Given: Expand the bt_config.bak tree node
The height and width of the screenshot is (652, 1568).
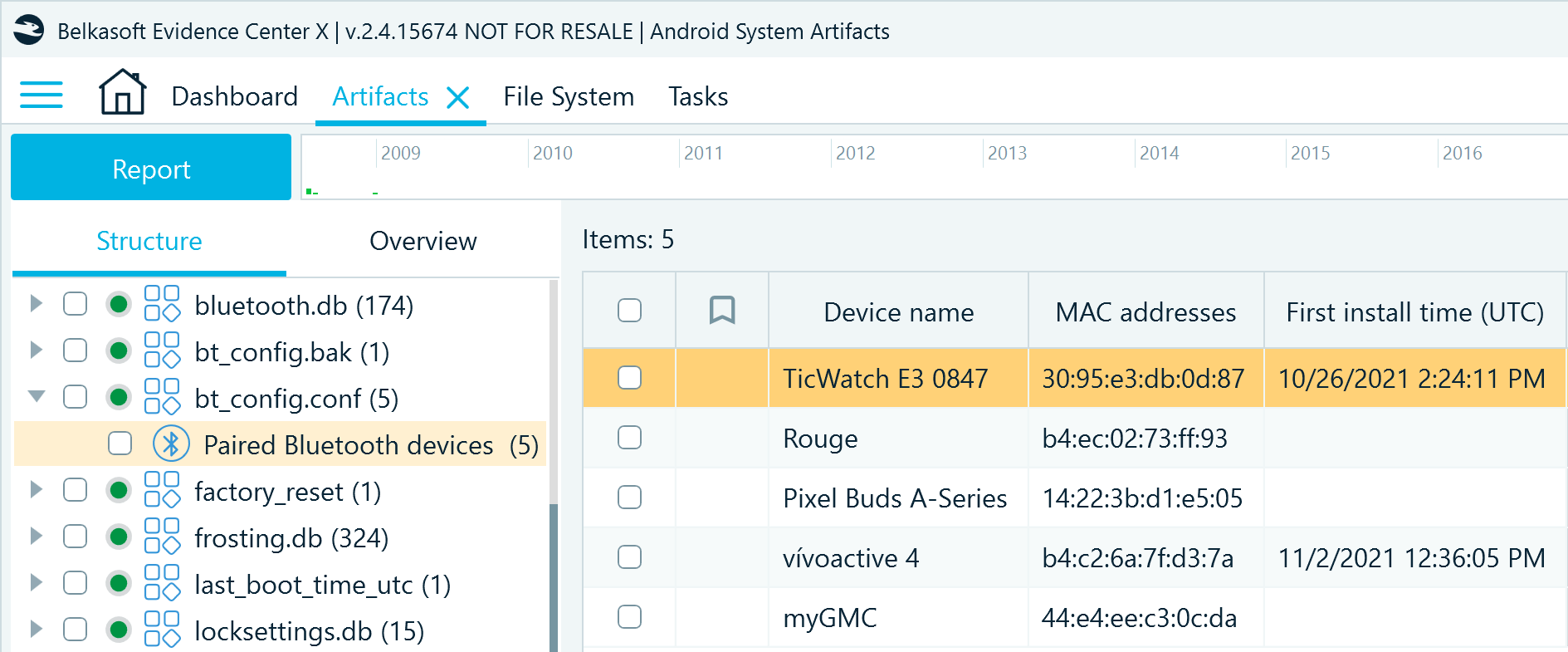Looking at the screenshot, I should pos(36,350).
